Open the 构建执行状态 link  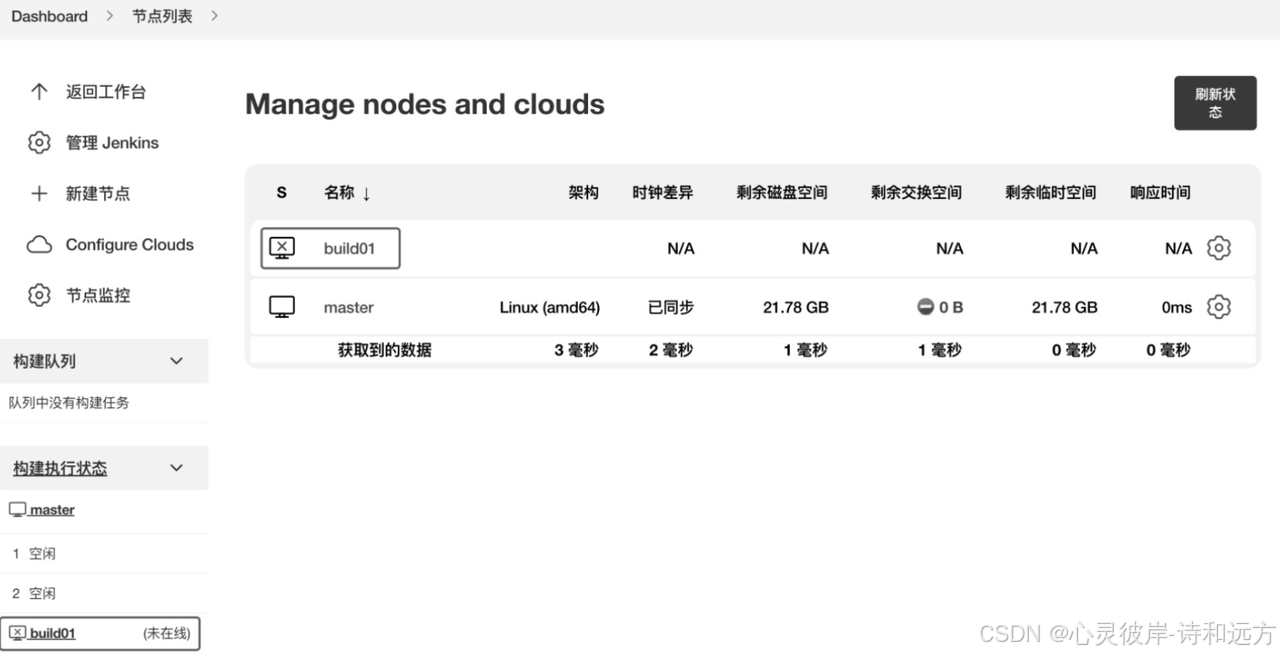pyautogui.click(x=60, y=468)
